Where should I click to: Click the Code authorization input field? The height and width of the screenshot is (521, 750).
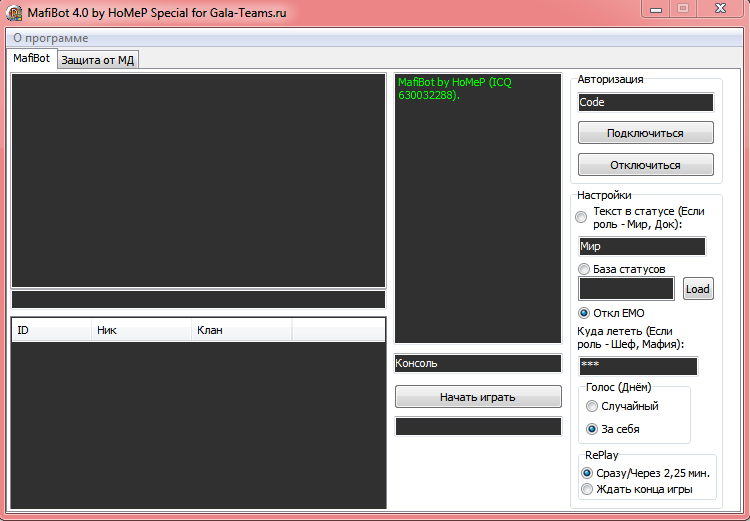pos(645,102)
